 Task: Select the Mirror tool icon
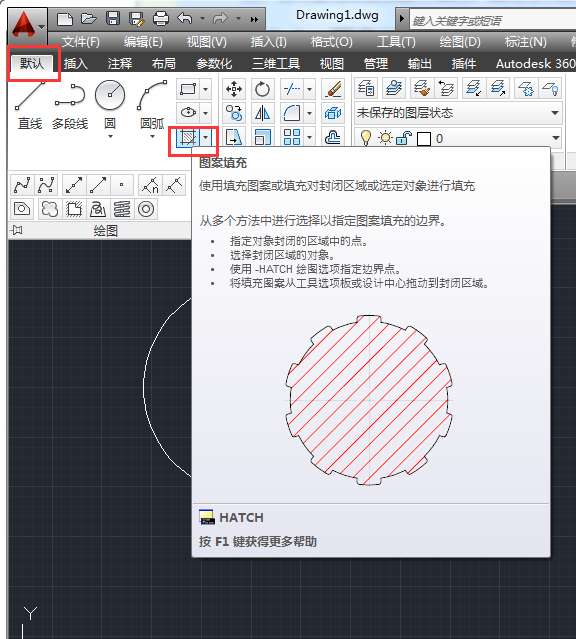click(x=262, y=113)
